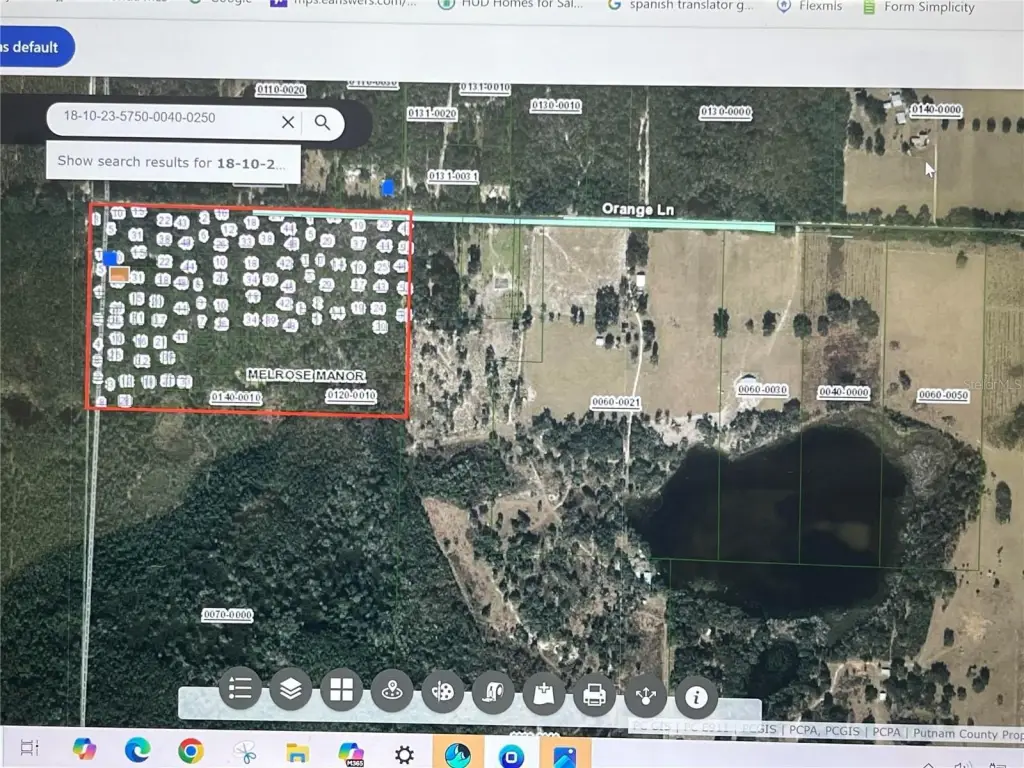1024x768 pixels.
Task: Open the map layers panel
Action: 291,689
